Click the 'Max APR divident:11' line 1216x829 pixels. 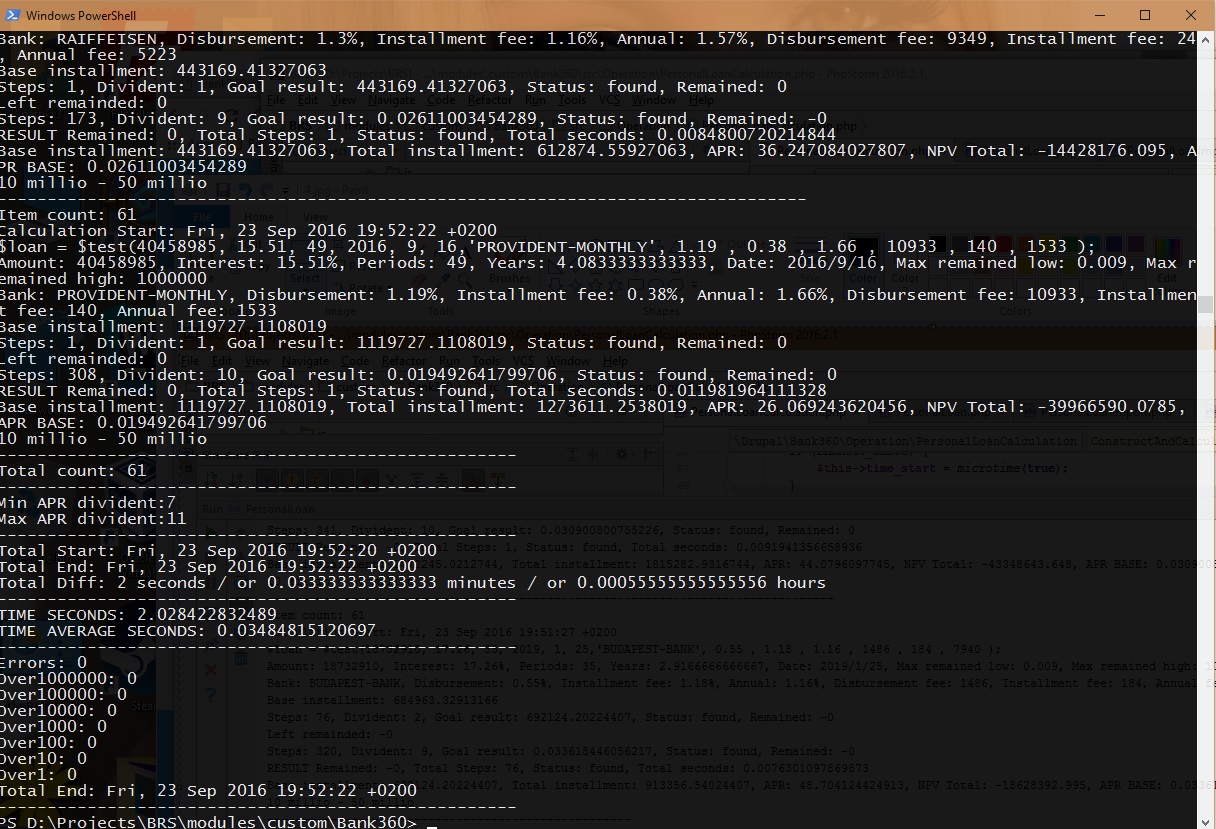tap(93, 519)
